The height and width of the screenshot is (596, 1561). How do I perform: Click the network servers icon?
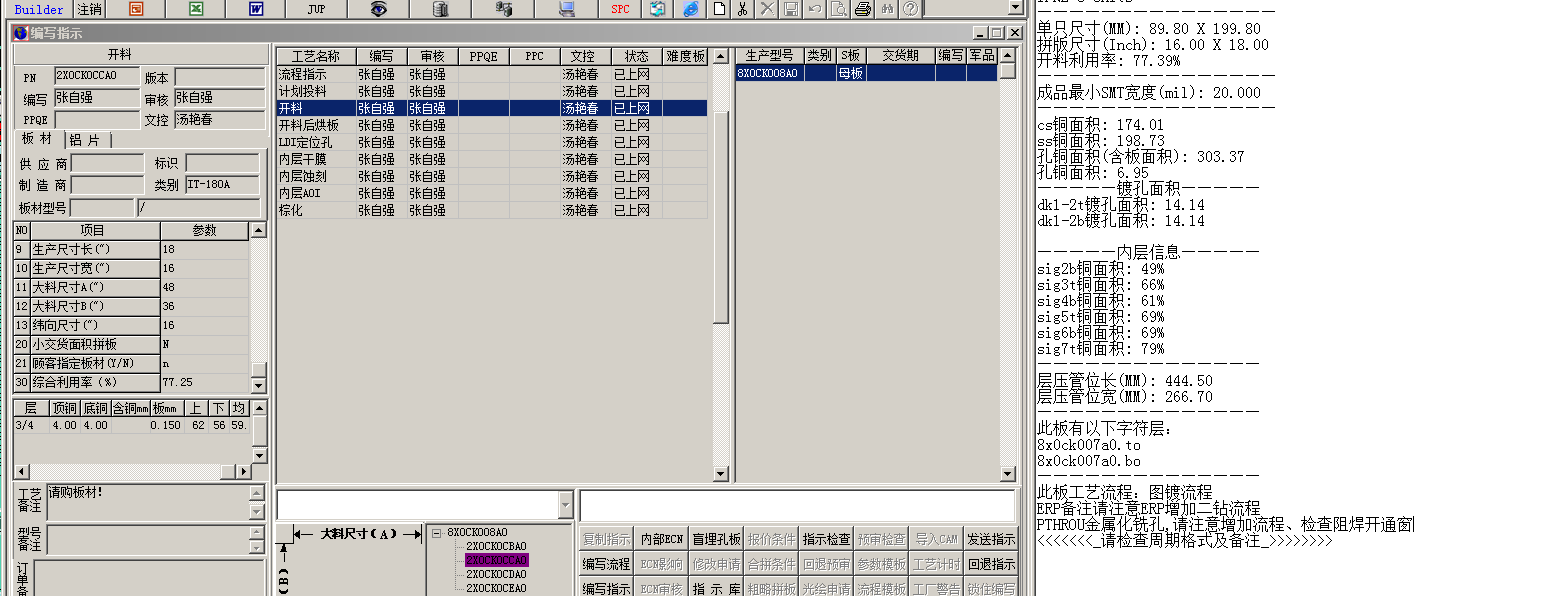pyautogui.click(x=503, y=9)
